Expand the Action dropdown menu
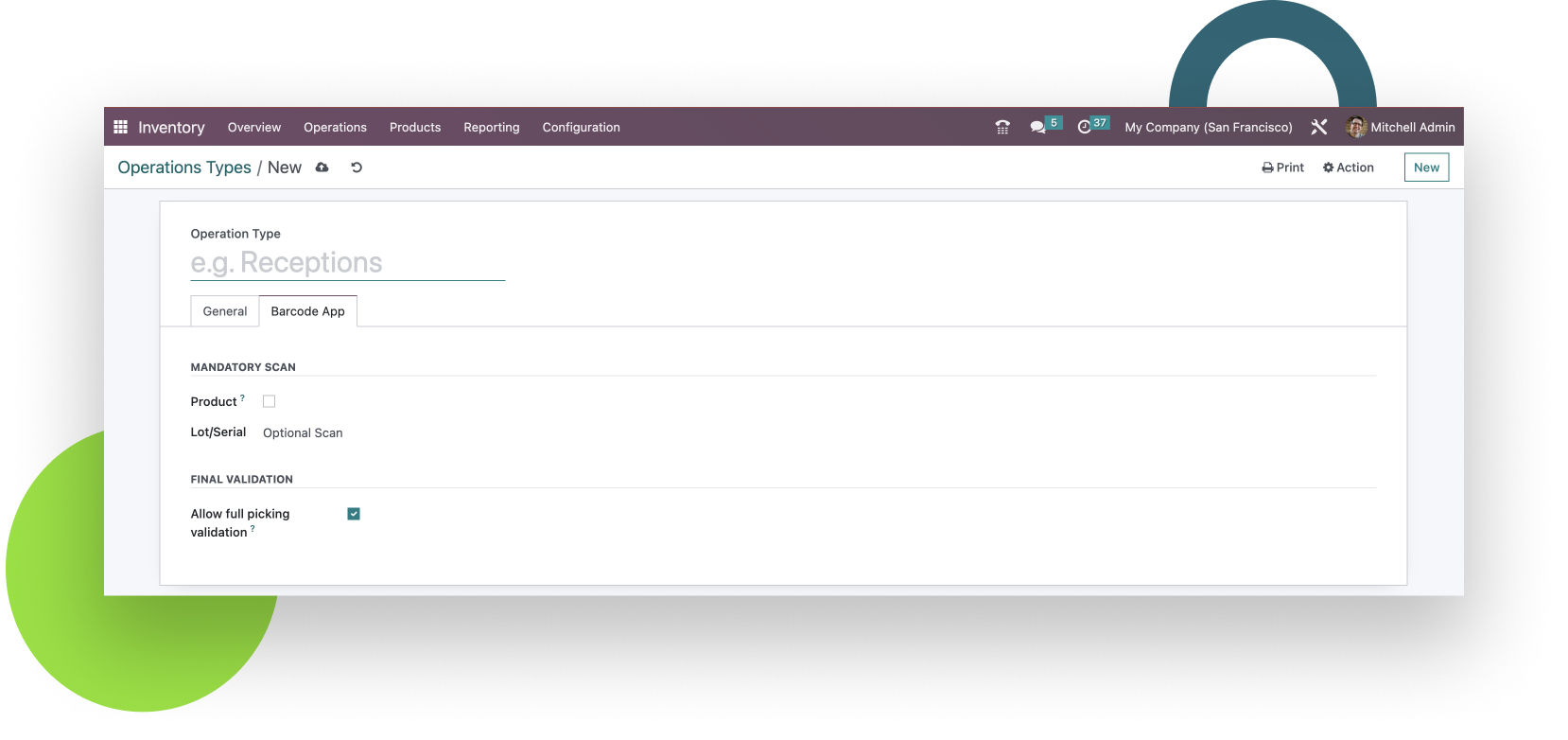 pyautogui.click(x=1349, y=167)
